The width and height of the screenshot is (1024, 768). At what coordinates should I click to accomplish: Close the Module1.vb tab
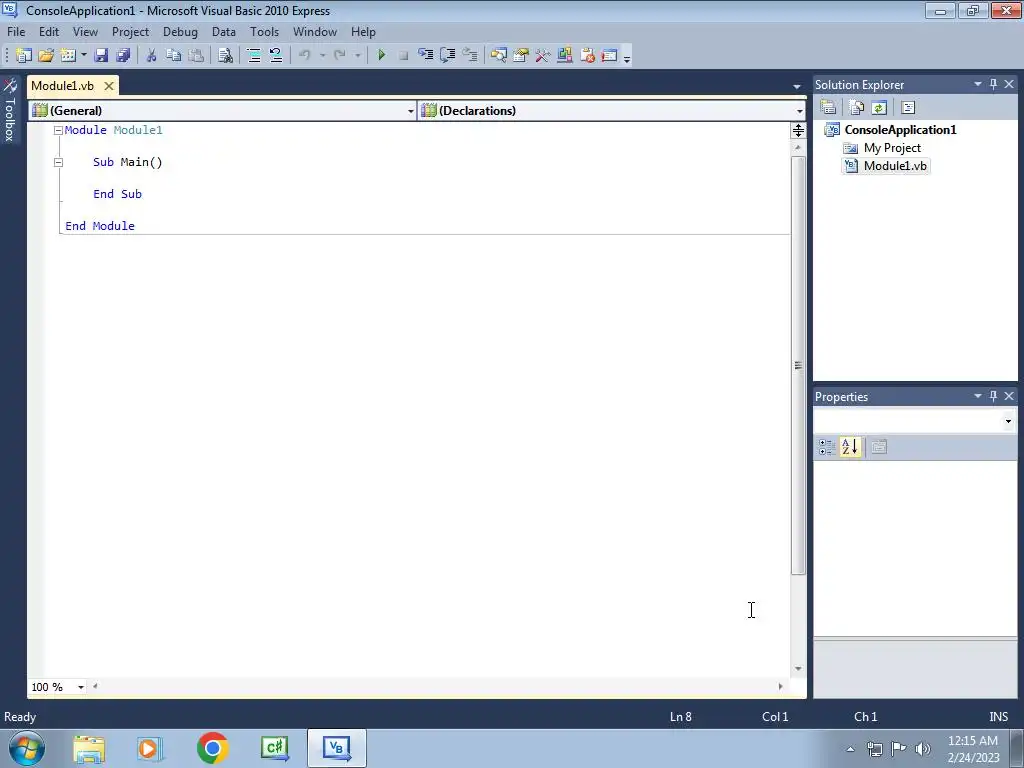[x=109, y=86]
